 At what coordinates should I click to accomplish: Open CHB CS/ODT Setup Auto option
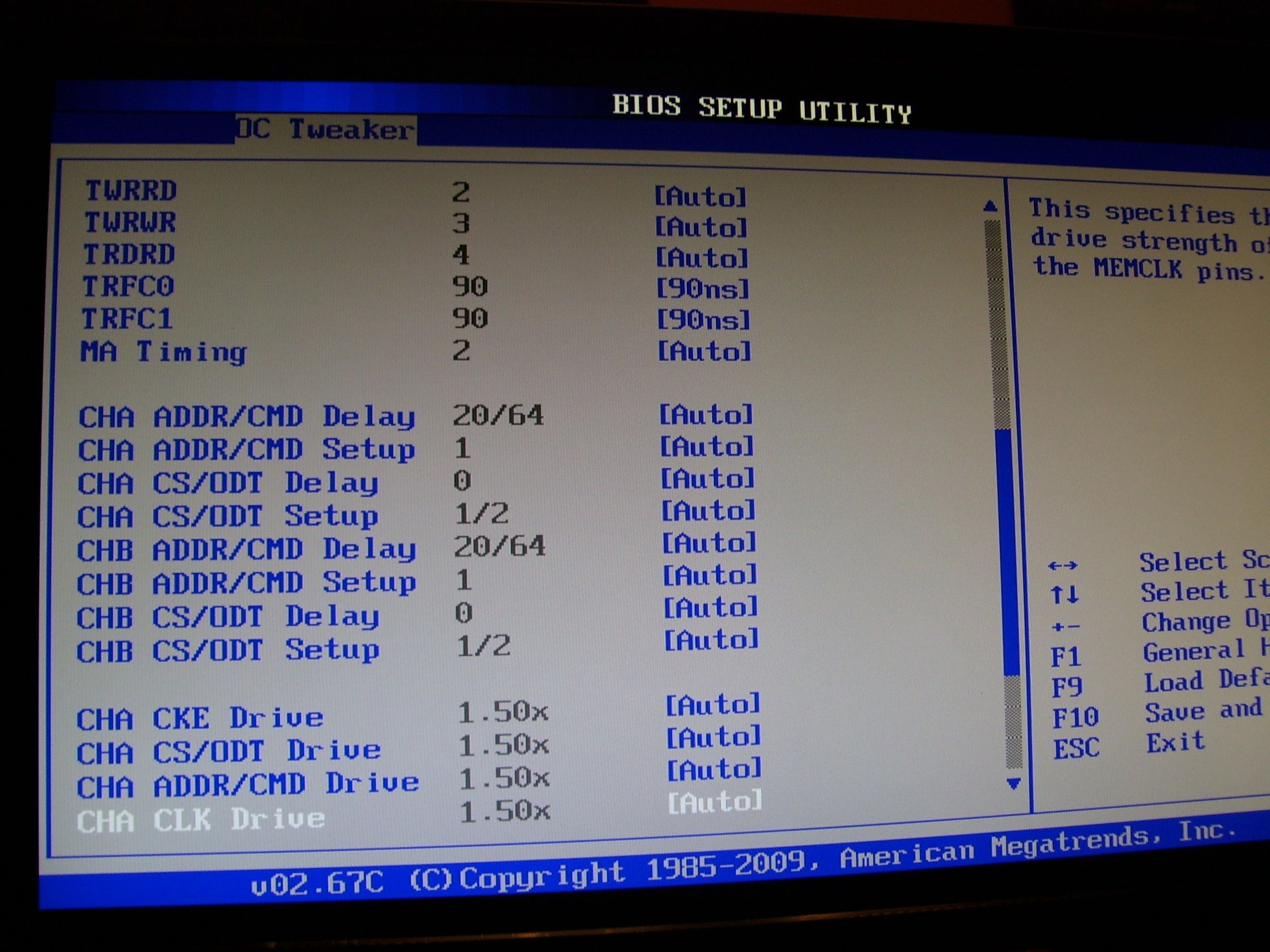[x=712, y=640]
